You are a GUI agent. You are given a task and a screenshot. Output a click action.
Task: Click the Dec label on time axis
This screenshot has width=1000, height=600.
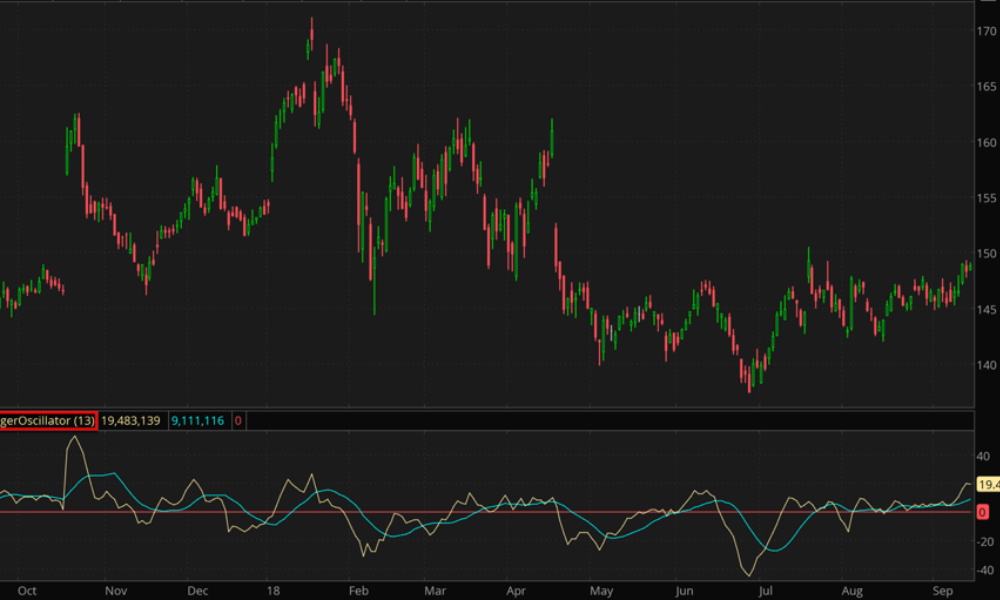197,590
